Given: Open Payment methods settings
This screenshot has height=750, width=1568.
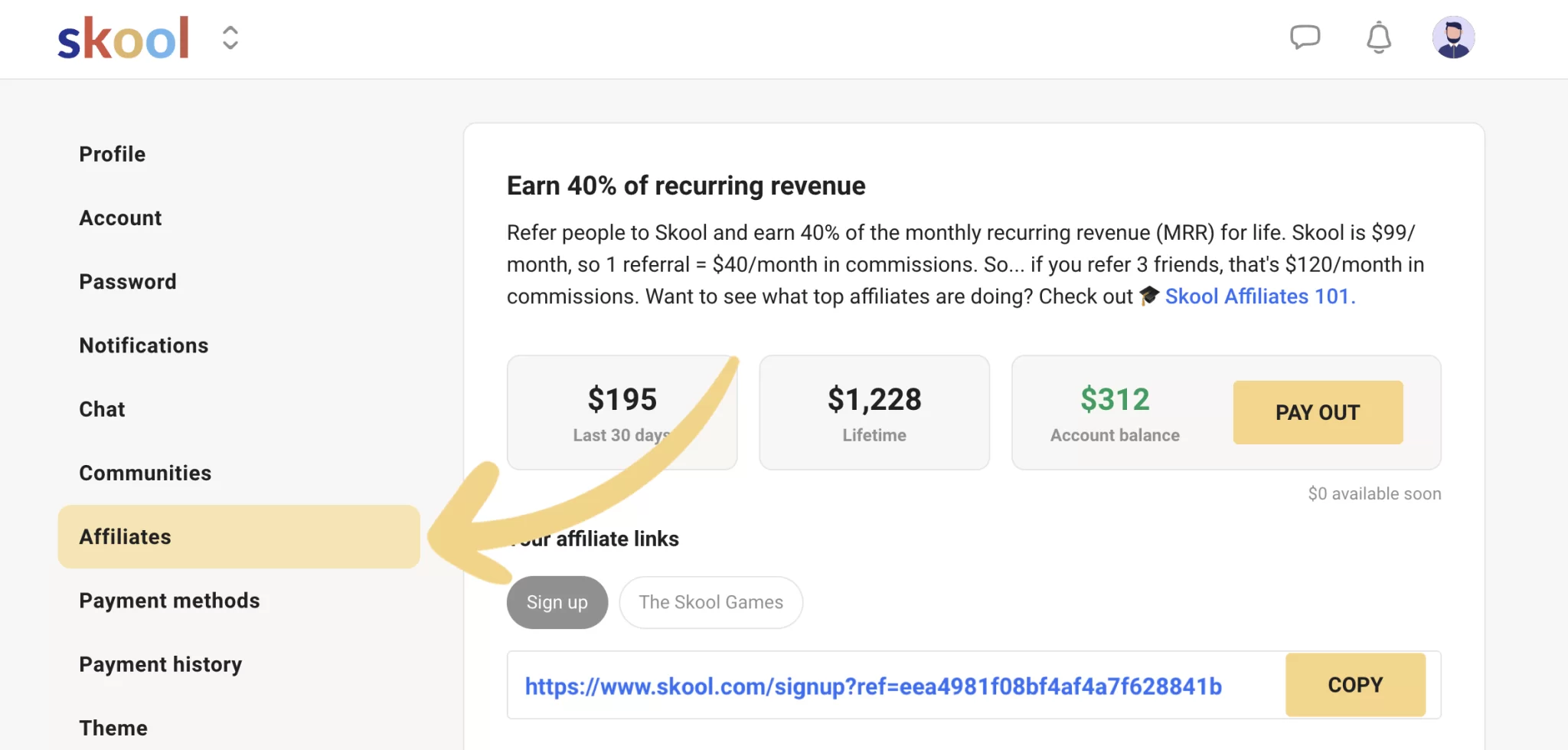Looking at the screenshot, I should tap(169, 601).
